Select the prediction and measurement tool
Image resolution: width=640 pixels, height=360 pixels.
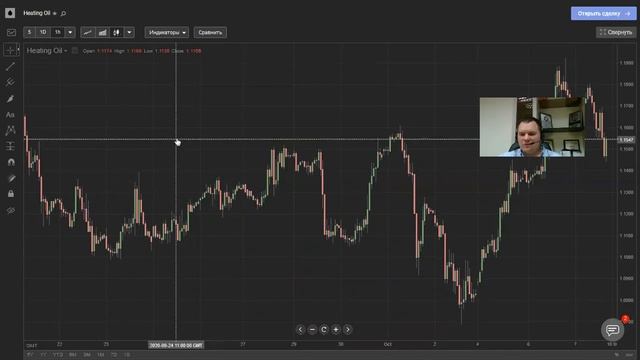pyautogui.click(x=10, y=146)
